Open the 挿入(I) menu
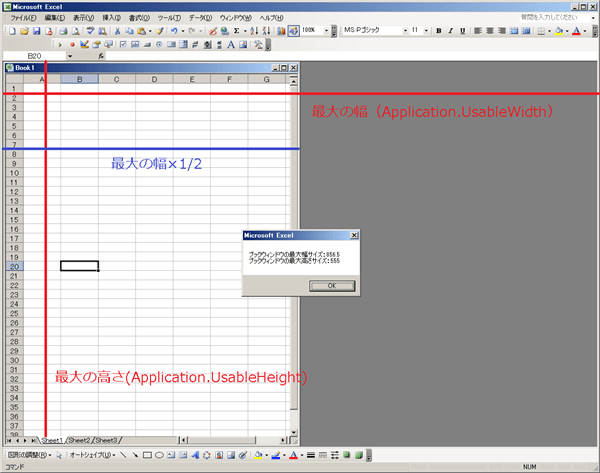 (x=111, y=18)
